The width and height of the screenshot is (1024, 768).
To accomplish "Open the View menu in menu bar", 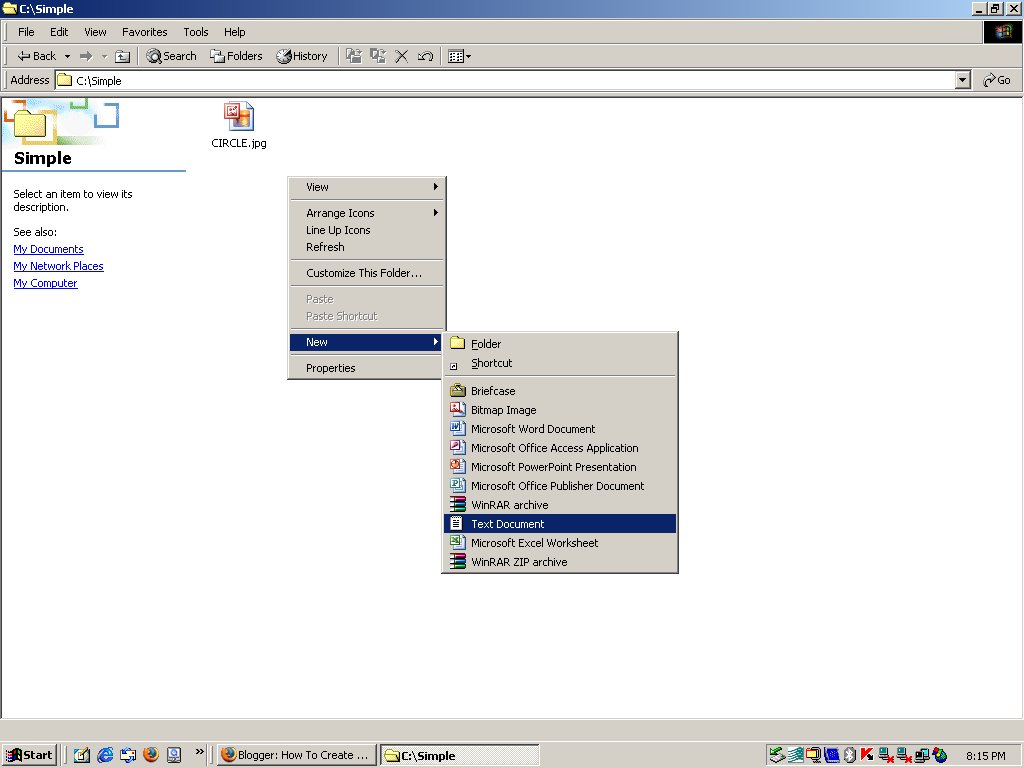I will 95,32.
